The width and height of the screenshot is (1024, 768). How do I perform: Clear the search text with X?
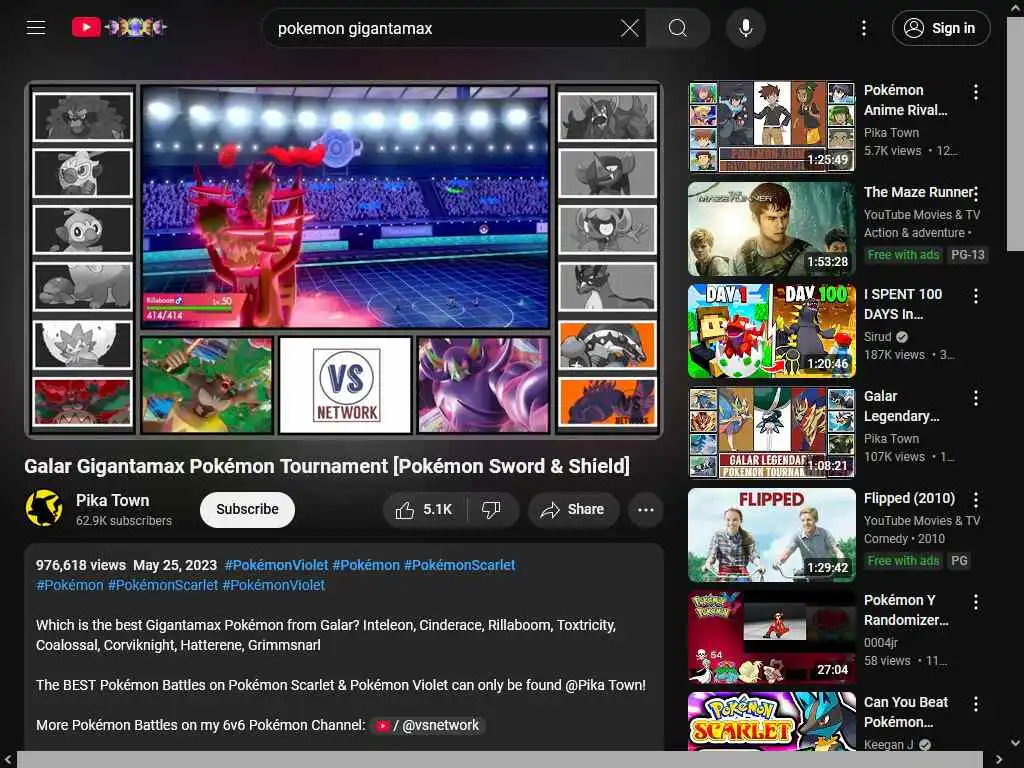(x=630, y=28)
